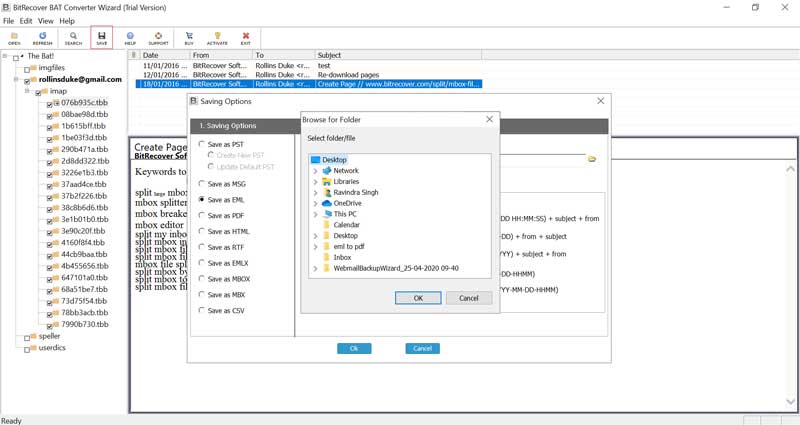
Task: Click Cancel in Browse for Folder
Action: 468,298
